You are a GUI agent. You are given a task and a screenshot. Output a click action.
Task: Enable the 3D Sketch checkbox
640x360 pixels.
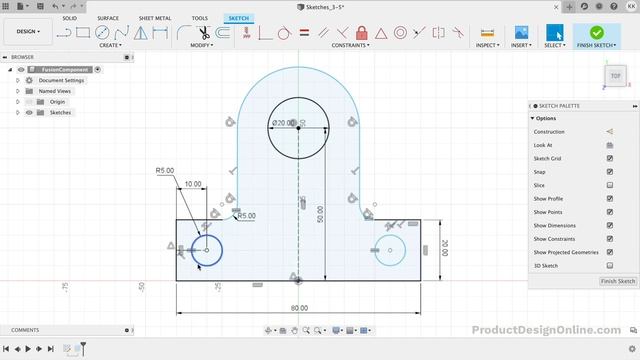point(610,266)
